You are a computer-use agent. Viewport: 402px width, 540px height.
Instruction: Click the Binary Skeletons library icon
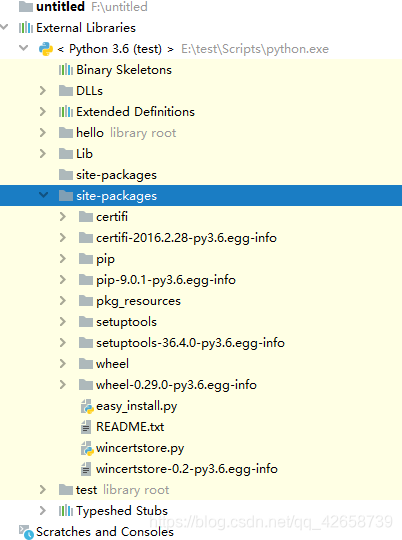[x=66, y=70]
